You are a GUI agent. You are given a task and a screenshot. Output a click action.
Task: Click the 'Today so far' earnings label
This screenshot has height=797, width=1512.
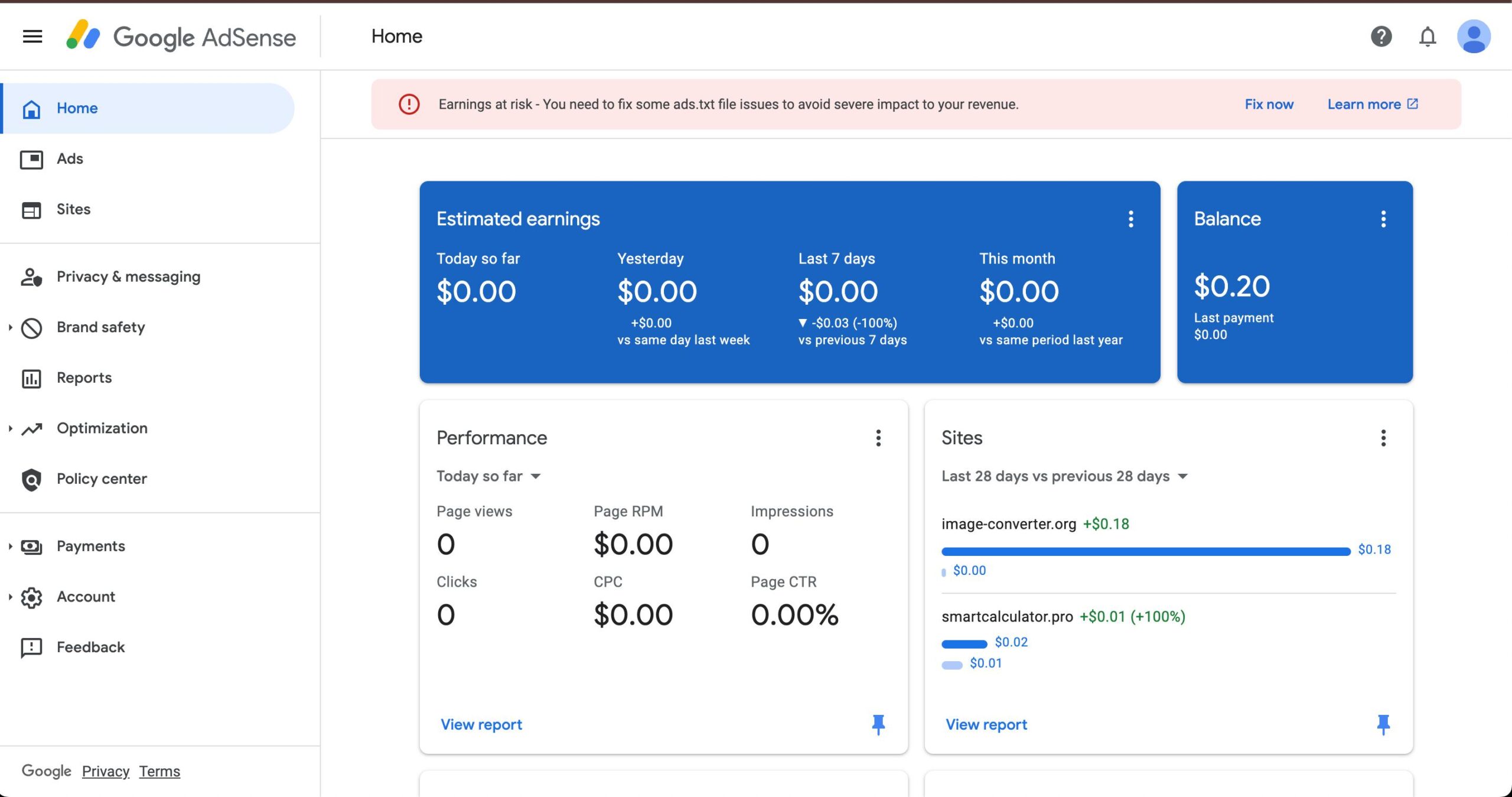point(478,259)
